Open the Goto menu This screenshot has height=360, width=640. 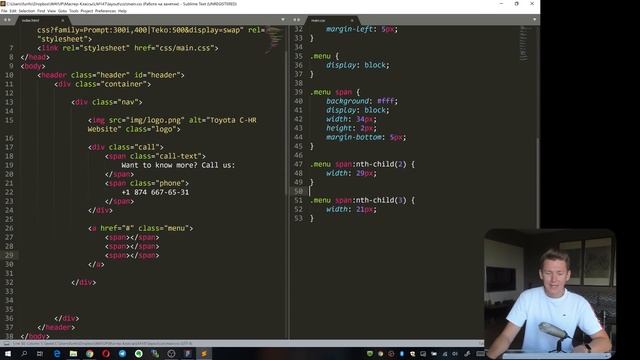pos(62,11)
